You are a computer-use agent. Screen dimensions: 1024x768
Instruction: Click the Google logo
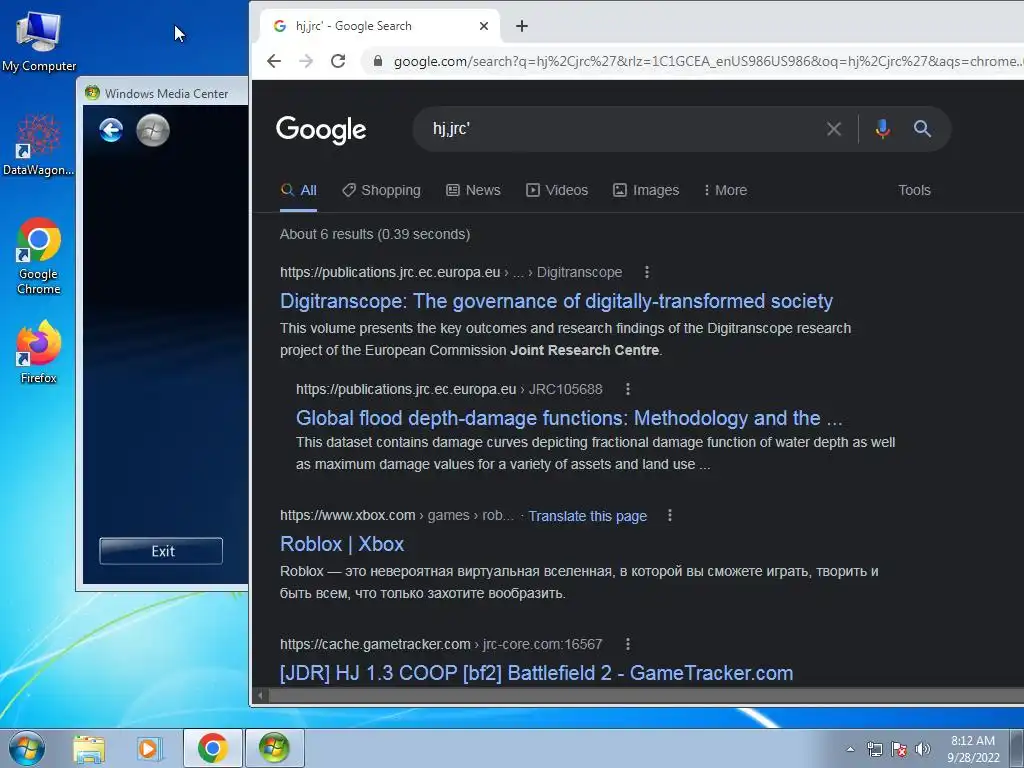coord(321,129)
